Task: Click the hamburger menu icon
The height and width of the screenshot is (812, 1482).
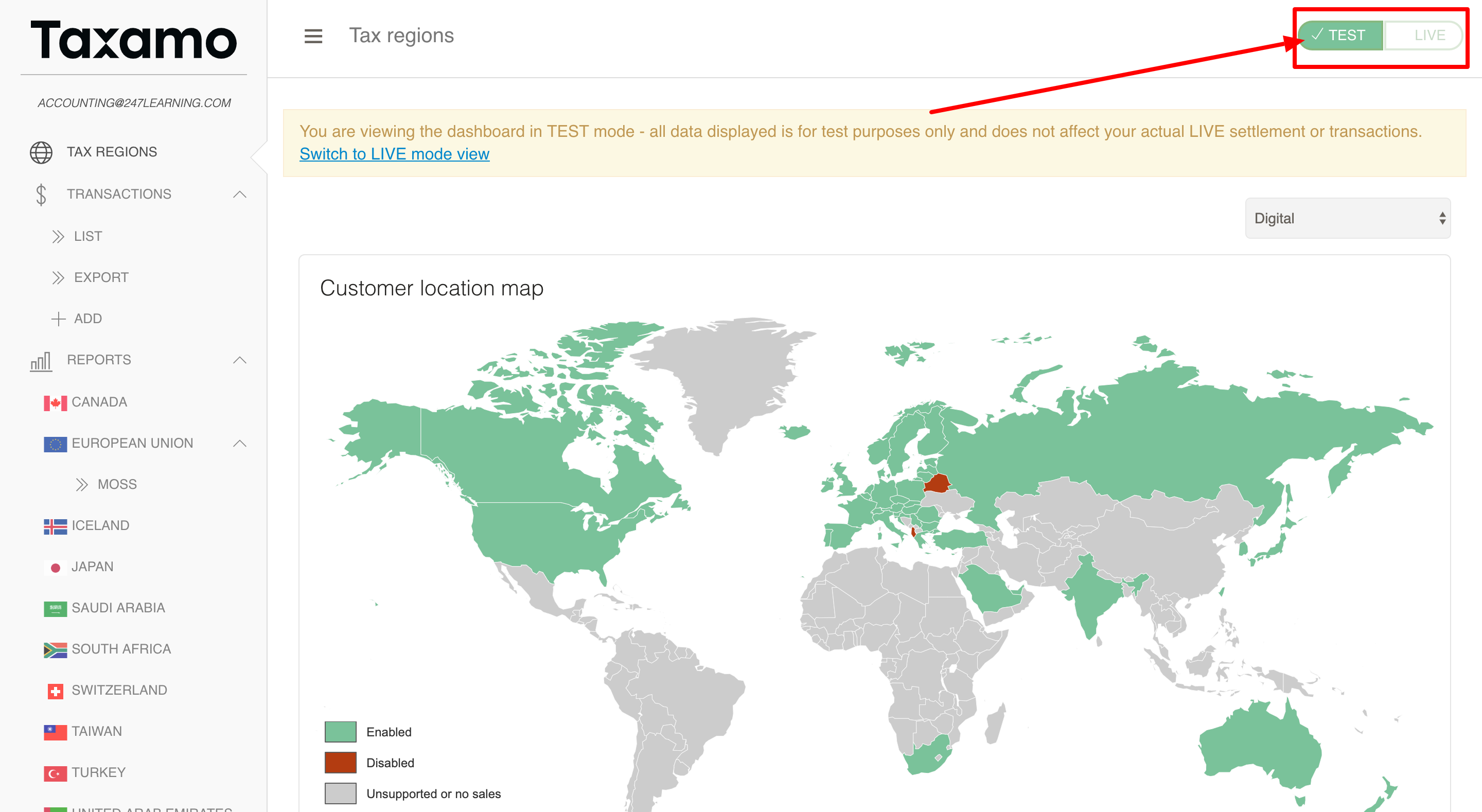Action: coord(313,36)
